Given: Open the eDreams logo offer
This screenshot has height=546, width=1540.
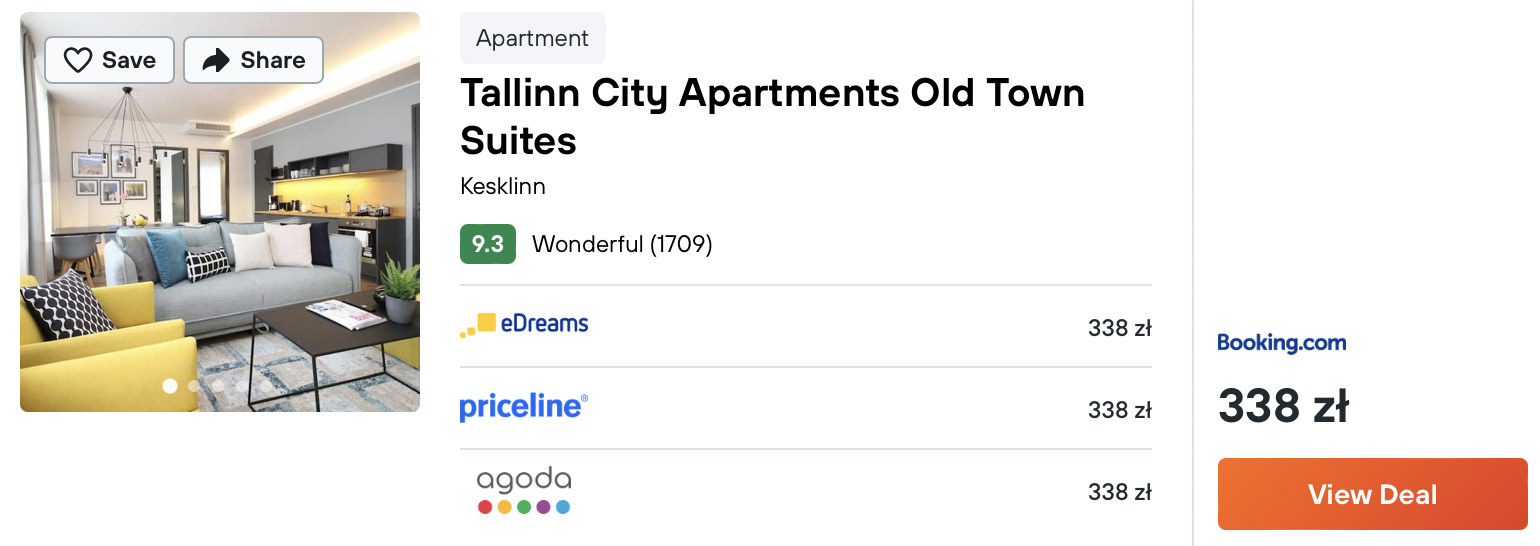Looking at the screenshot, I should pos(524,325).
